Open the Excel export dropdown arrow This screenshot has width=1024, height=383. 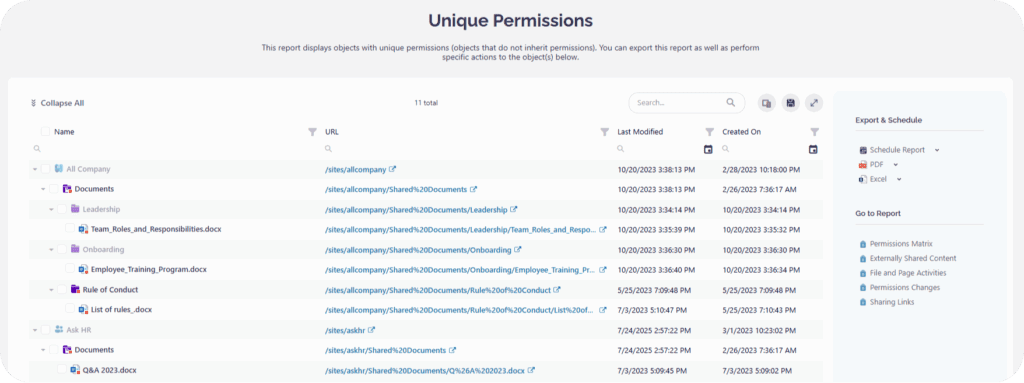tap(899, 179)
